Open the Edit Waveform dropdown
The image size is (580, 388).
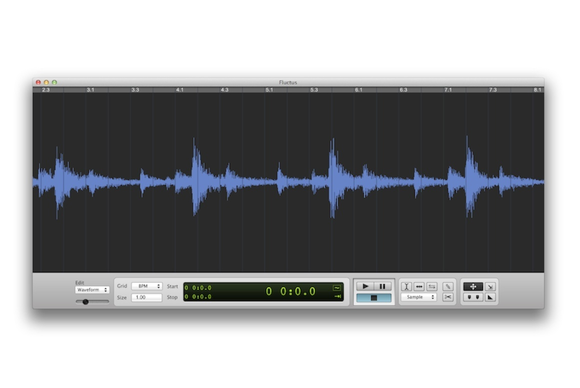(x=92, y=290)
